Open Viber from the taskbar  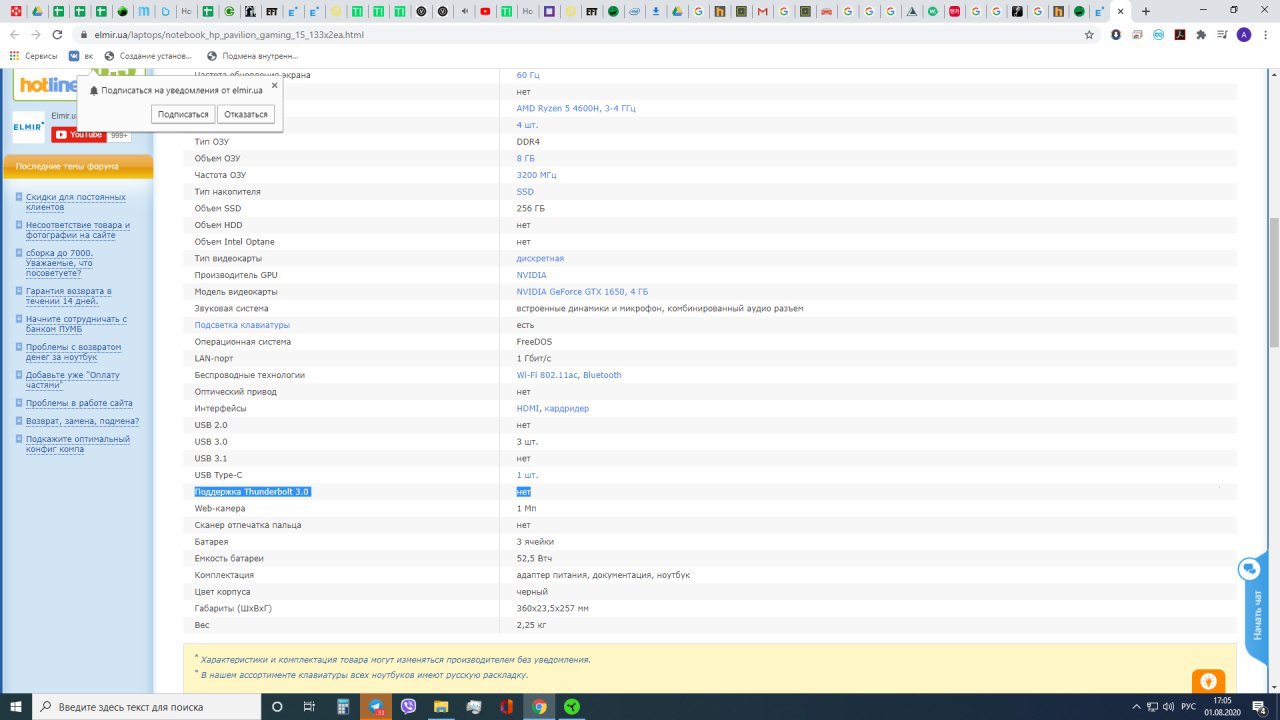coord(408,707)
